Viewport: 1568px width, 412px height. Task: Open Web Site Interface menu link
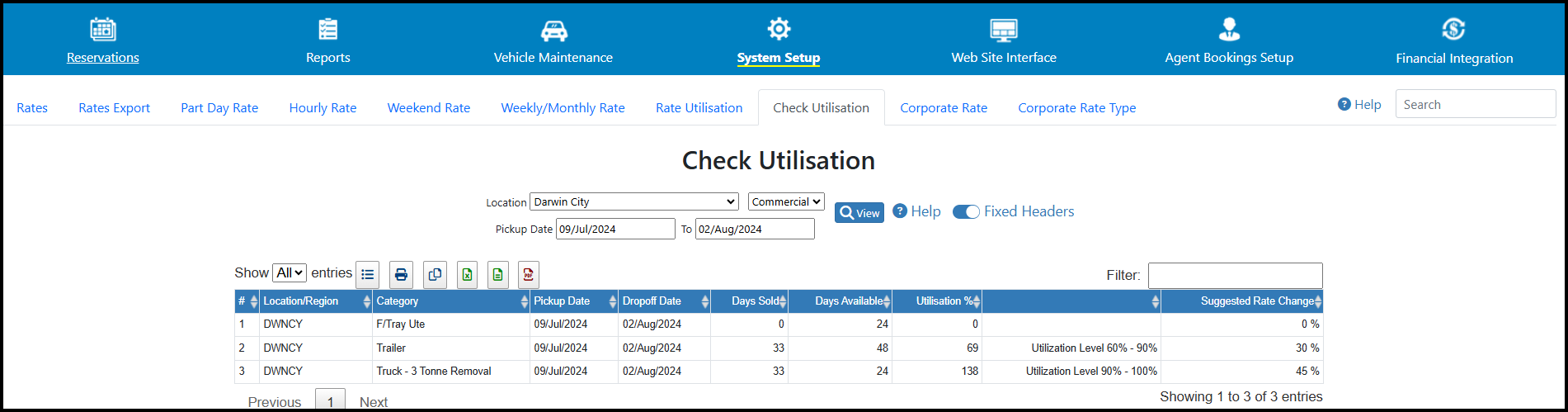(x=1004, y=58)
